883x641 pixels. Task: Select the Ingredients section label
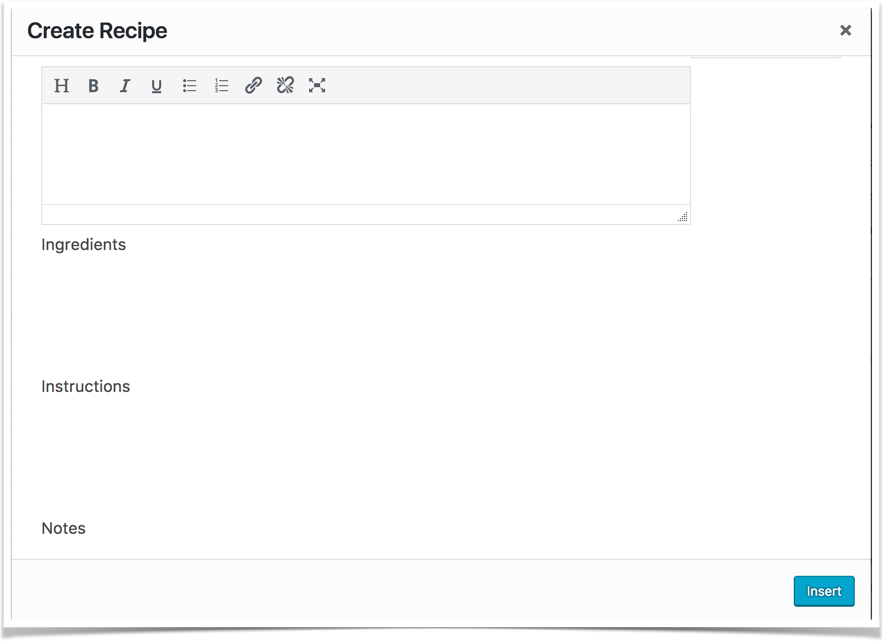point(83,244)
